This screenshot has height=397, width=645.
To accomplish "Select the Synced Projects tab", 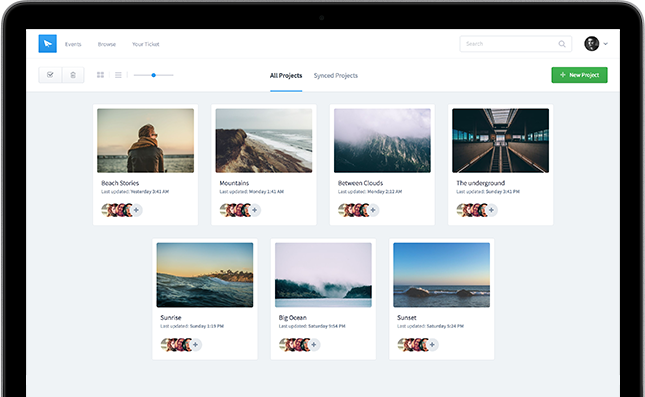I will coord(336,76).
